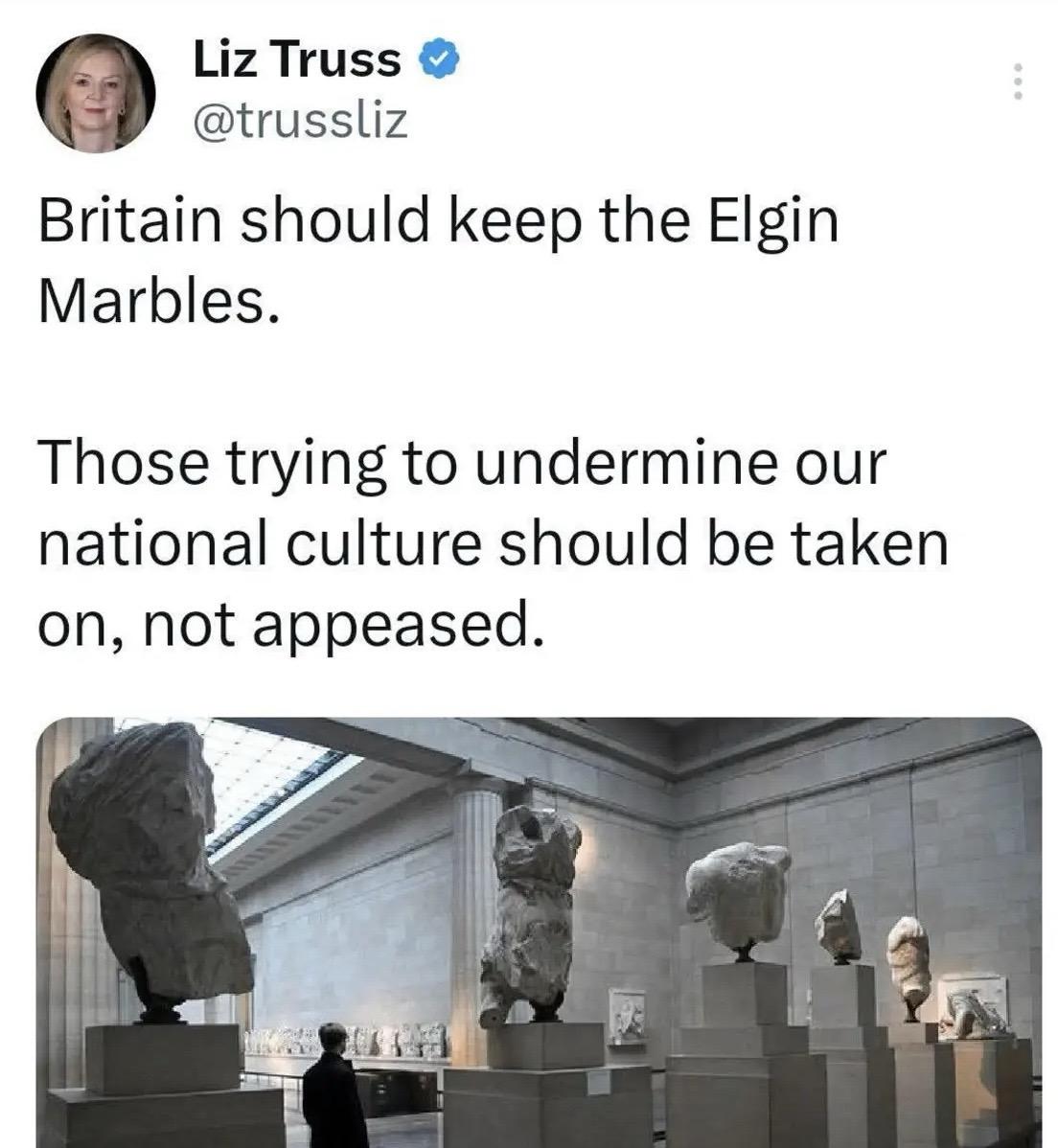Click the blue verified checkmark badge
The height and width of the screenshot is (1148, 1058).
[x=439, y=59]
